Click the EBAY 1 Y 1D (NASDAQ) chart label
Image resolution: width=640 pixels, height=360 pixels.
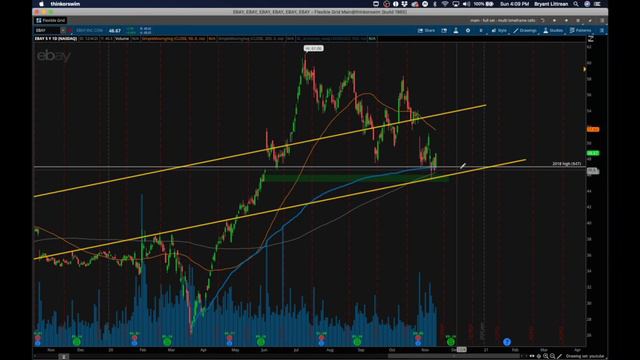click(x=56, y=39)
